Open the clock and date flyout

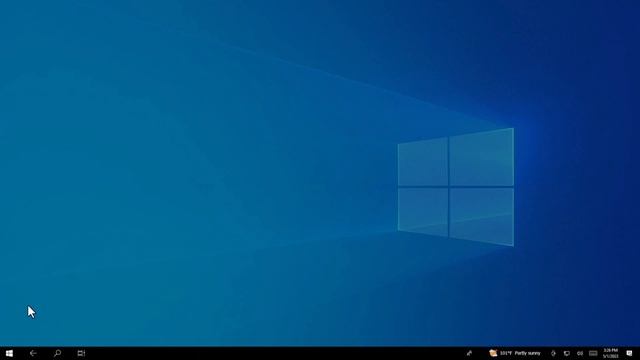pos(611,353)
